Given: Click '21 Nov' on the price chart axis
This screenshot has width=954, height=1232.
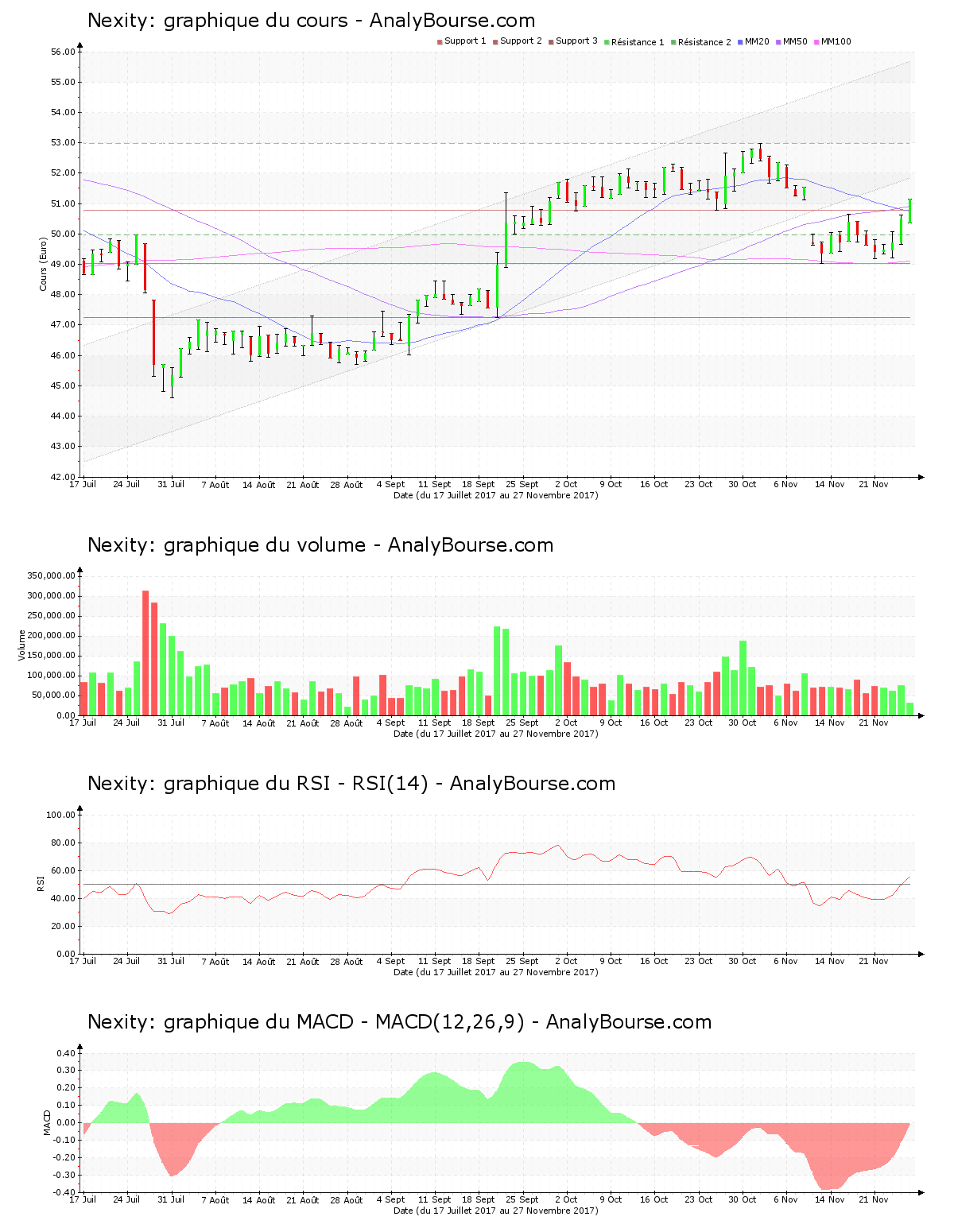Looking at the screenshot, I should tap(874, 484).
